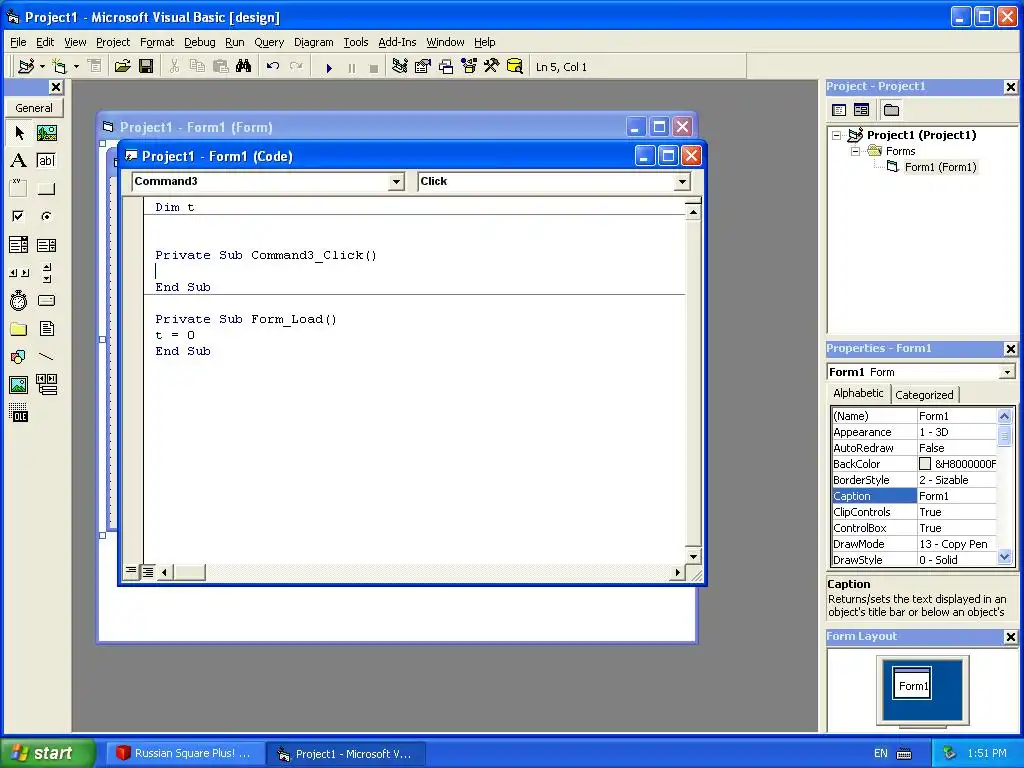The image size is (1024, 768).
Task: Open the Command3 object dropdown
Action: pos(396,182)
